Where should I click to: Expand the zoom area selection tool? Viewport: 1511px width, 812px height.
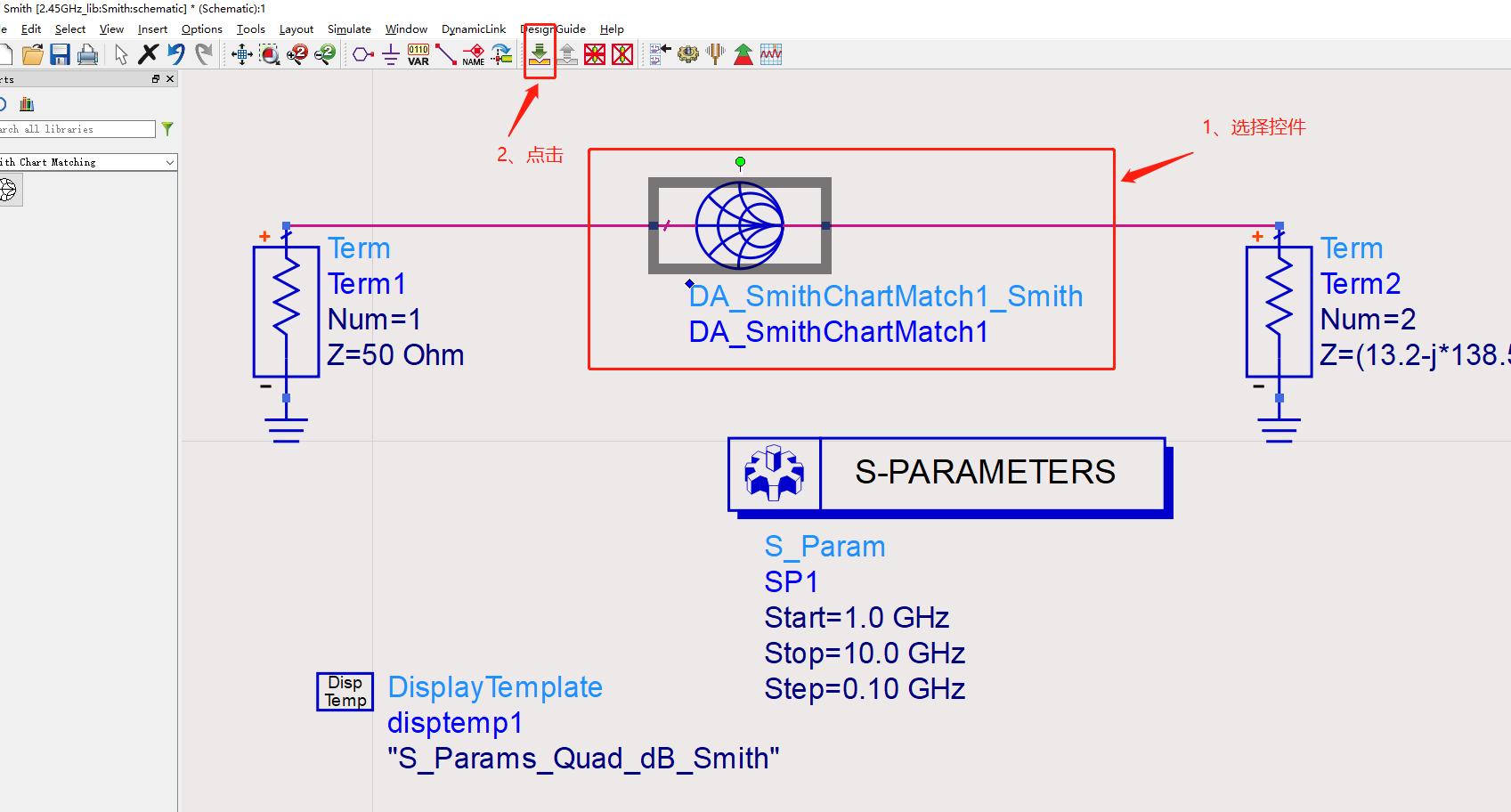[x=270, y=54]
